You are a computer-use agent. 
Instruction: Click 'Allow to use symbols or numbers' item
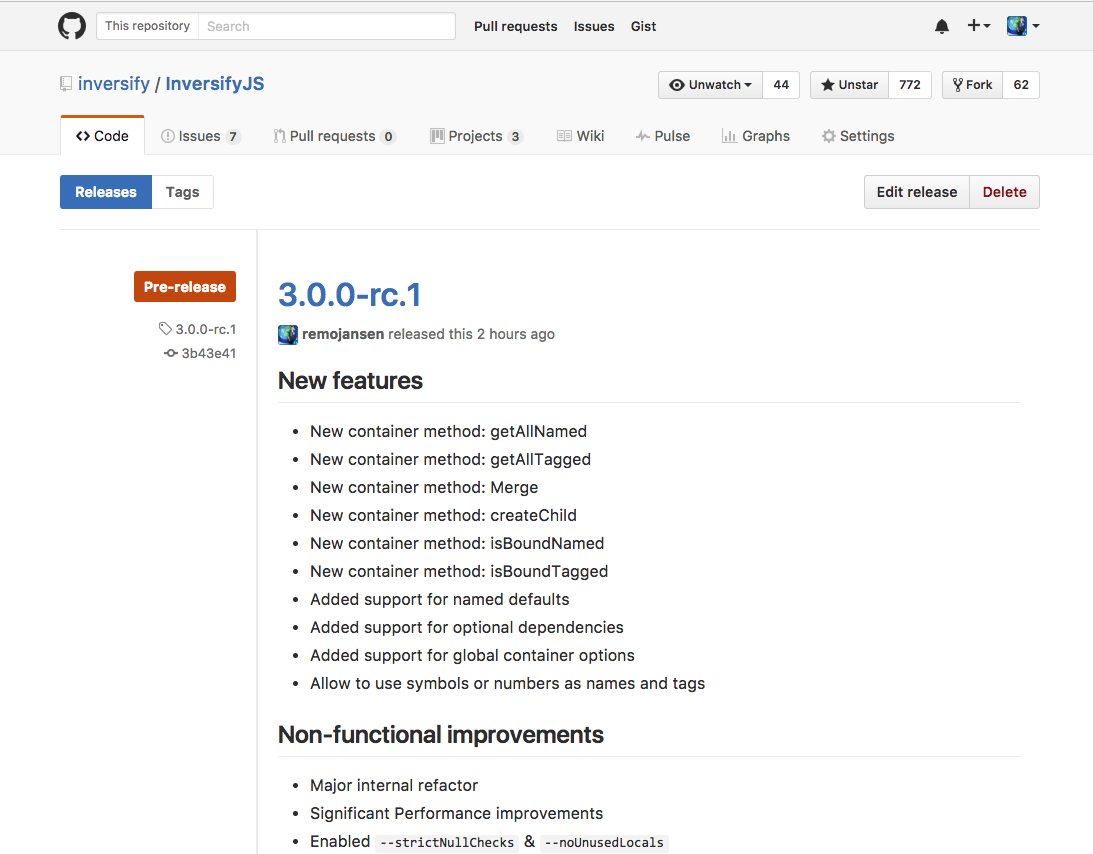point(507,683)
